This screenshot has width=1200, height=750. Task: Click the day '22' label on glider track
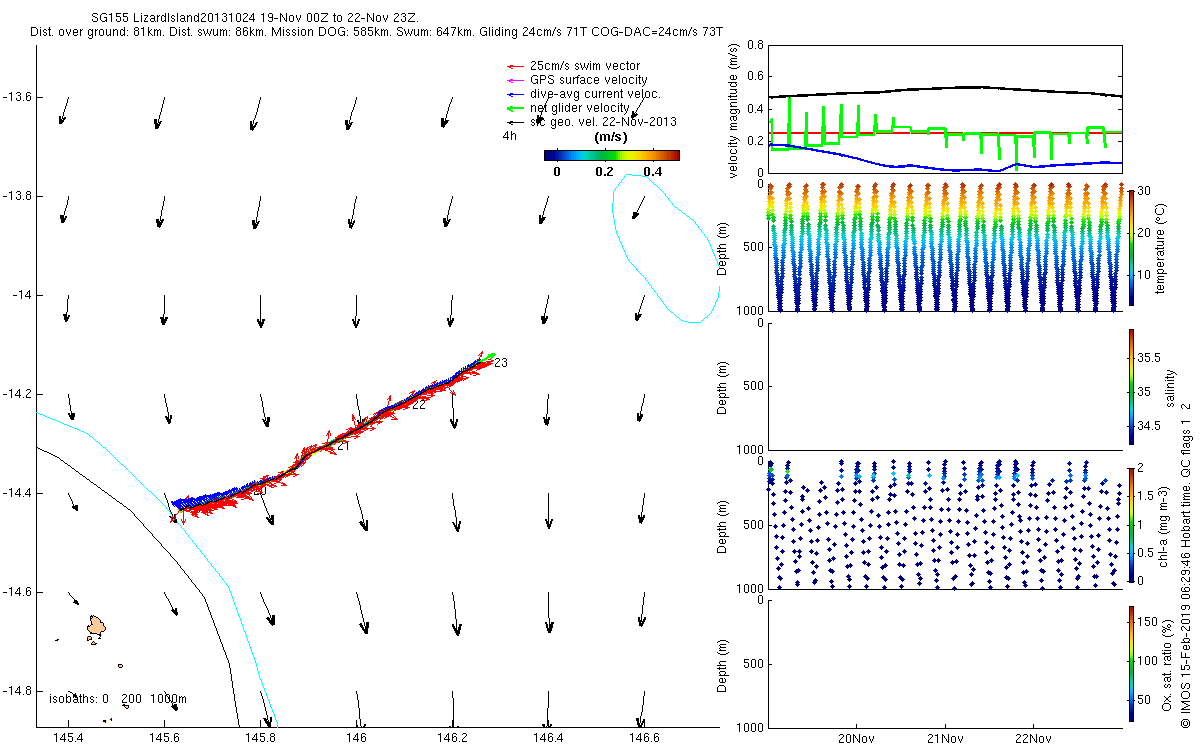[x=419, y=405]
